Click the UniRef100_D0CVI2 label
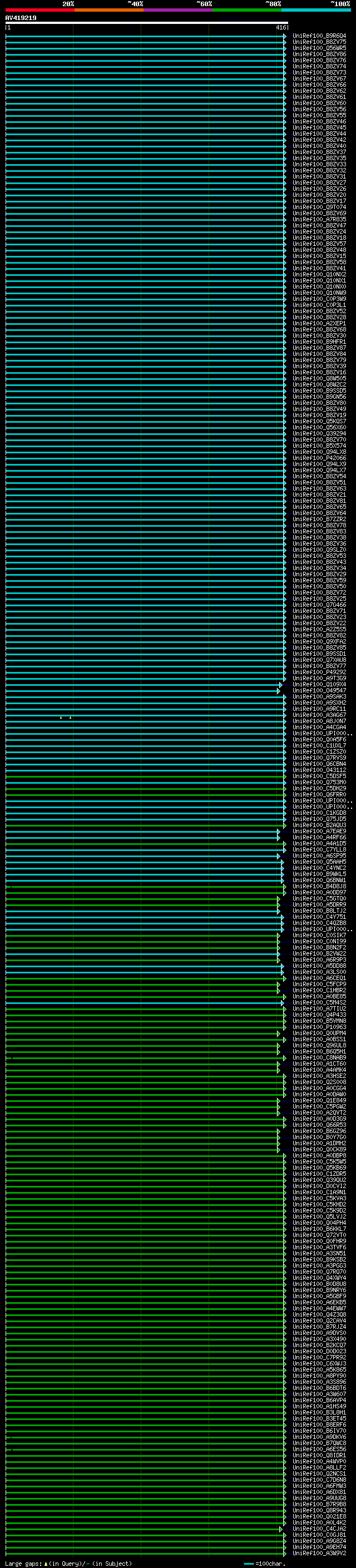The image size is (356, 1568). click(x=319, y=1186)
